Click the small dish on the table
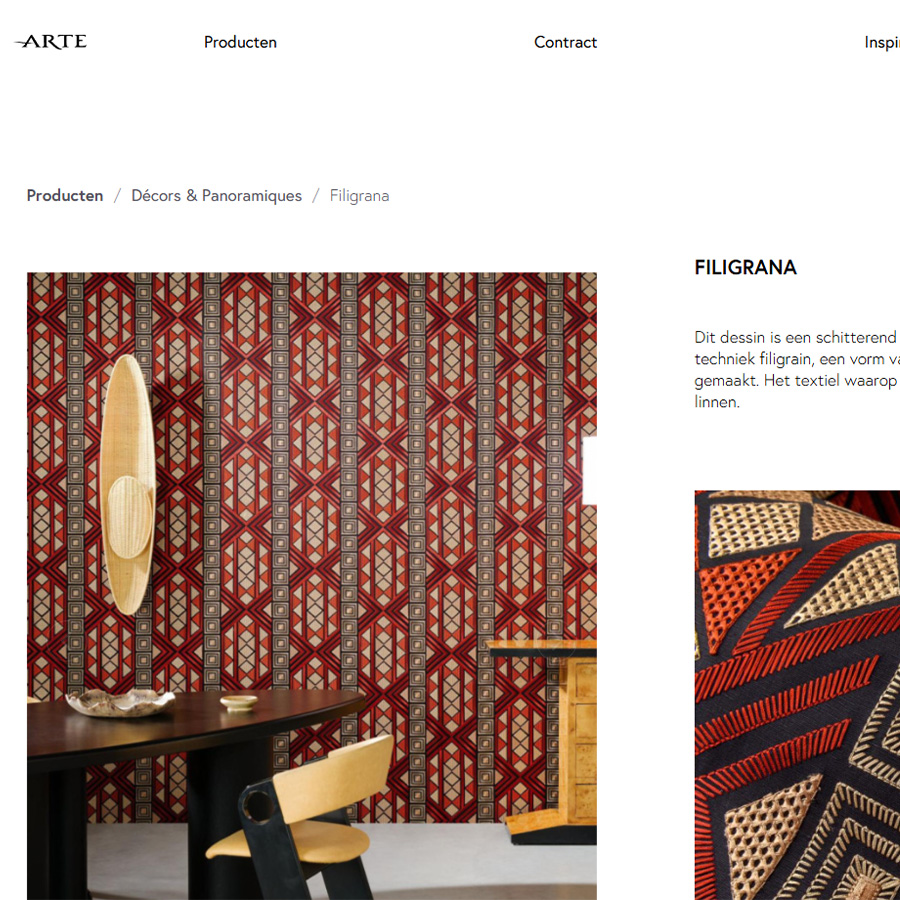 click(239, 703)
